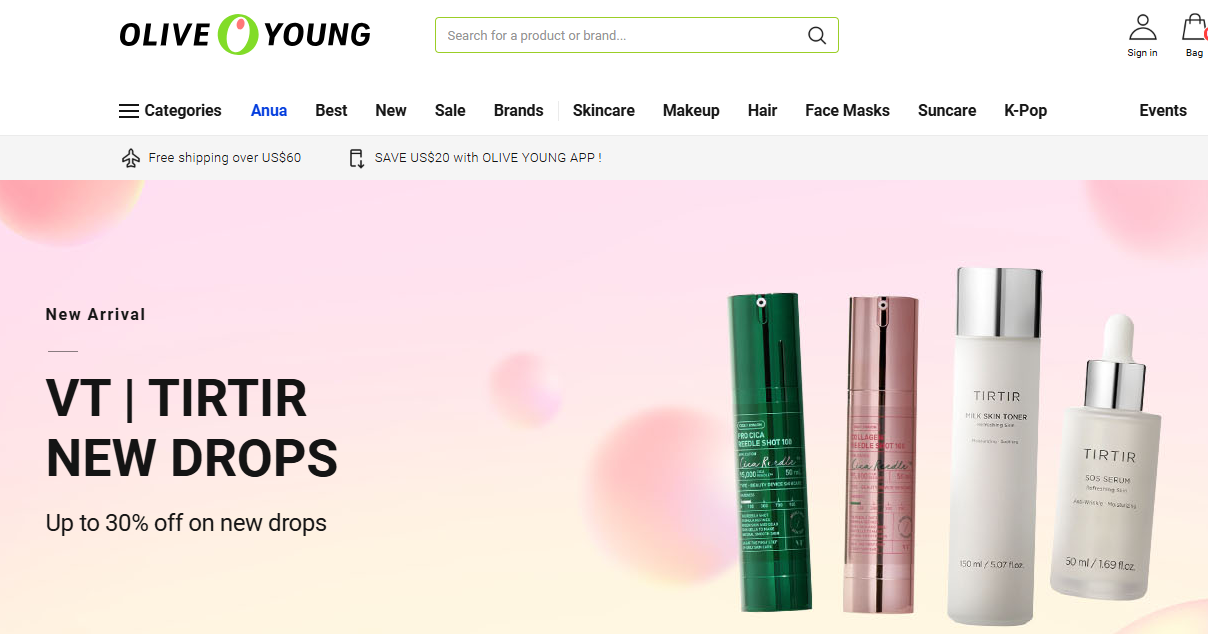Viewport: 1208px width, 634px height.
Task: Select Skincare in the navigation bar
Action: click(603, 111)
